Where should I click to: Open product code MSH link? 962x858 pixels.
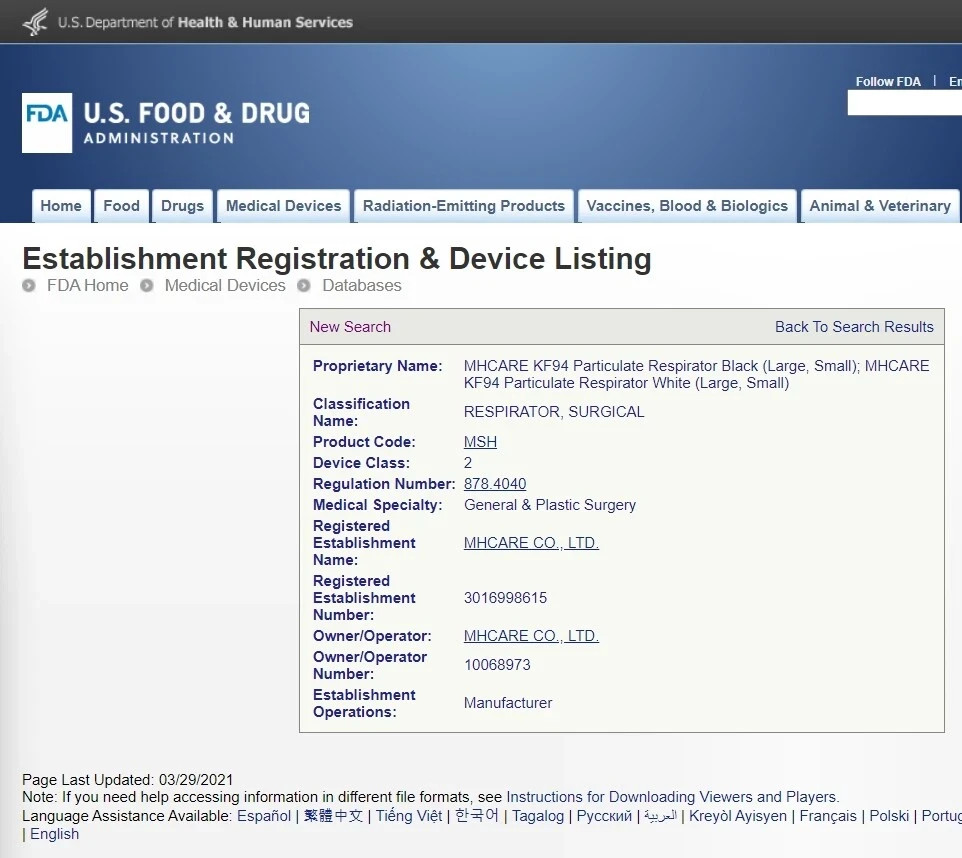(480, 442)
